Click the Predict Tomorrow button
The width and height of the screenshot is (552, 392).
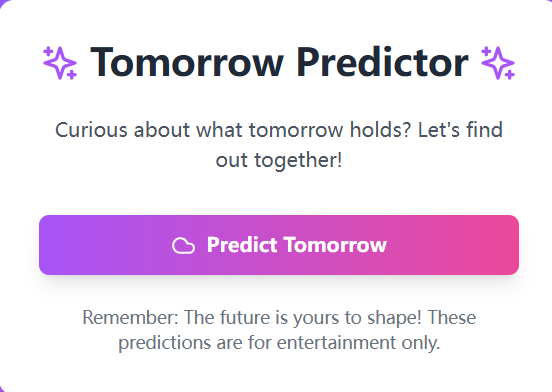coord(279,245)
